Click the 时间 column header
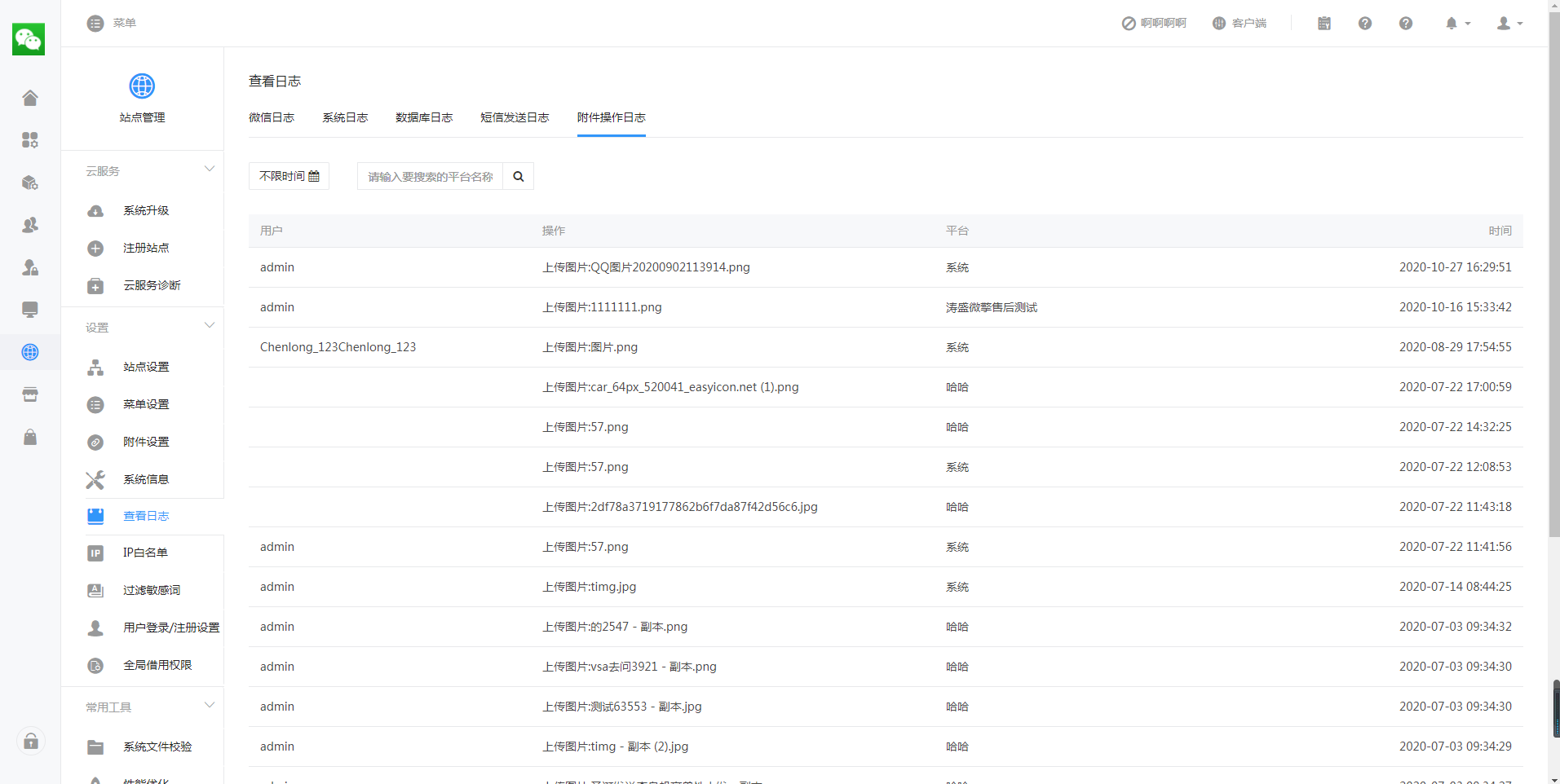 [x=1500, y=231]
